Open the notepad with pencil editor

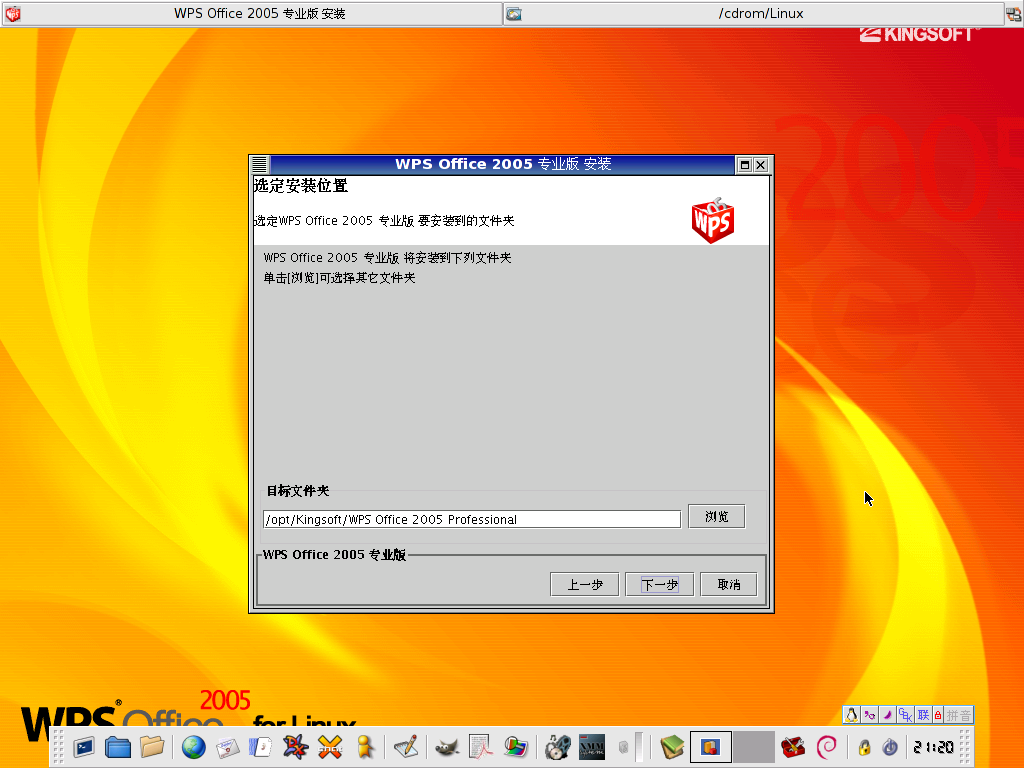[406, 746]
